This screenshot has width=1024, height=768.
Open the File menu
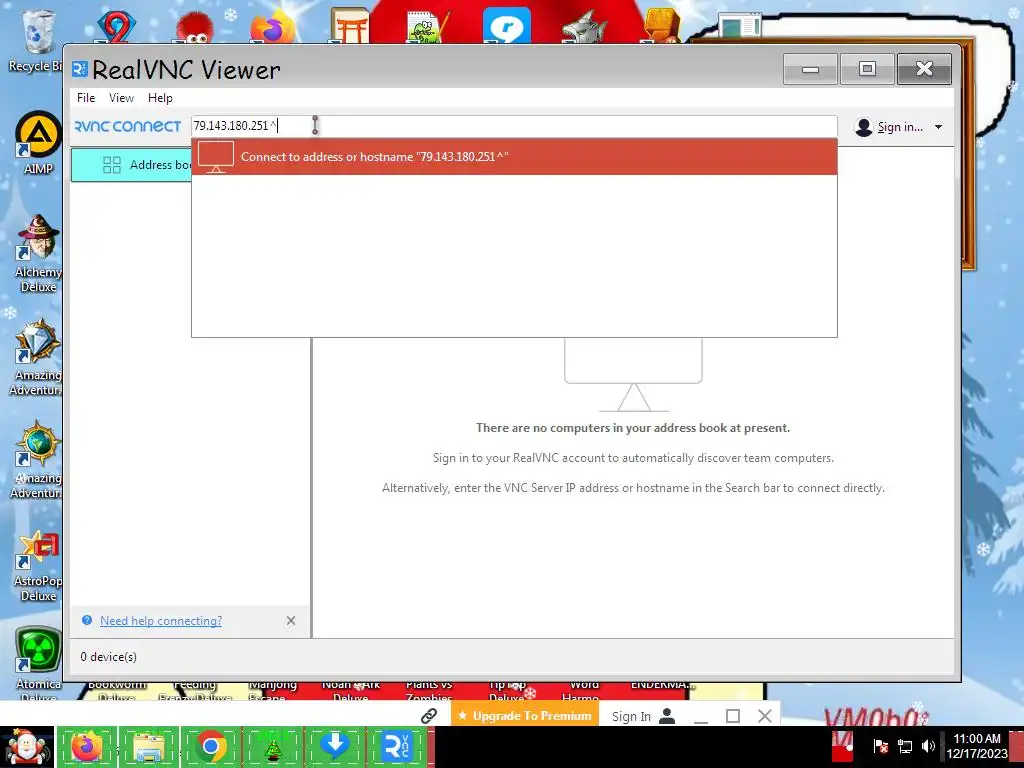click(x=86, y=98)
